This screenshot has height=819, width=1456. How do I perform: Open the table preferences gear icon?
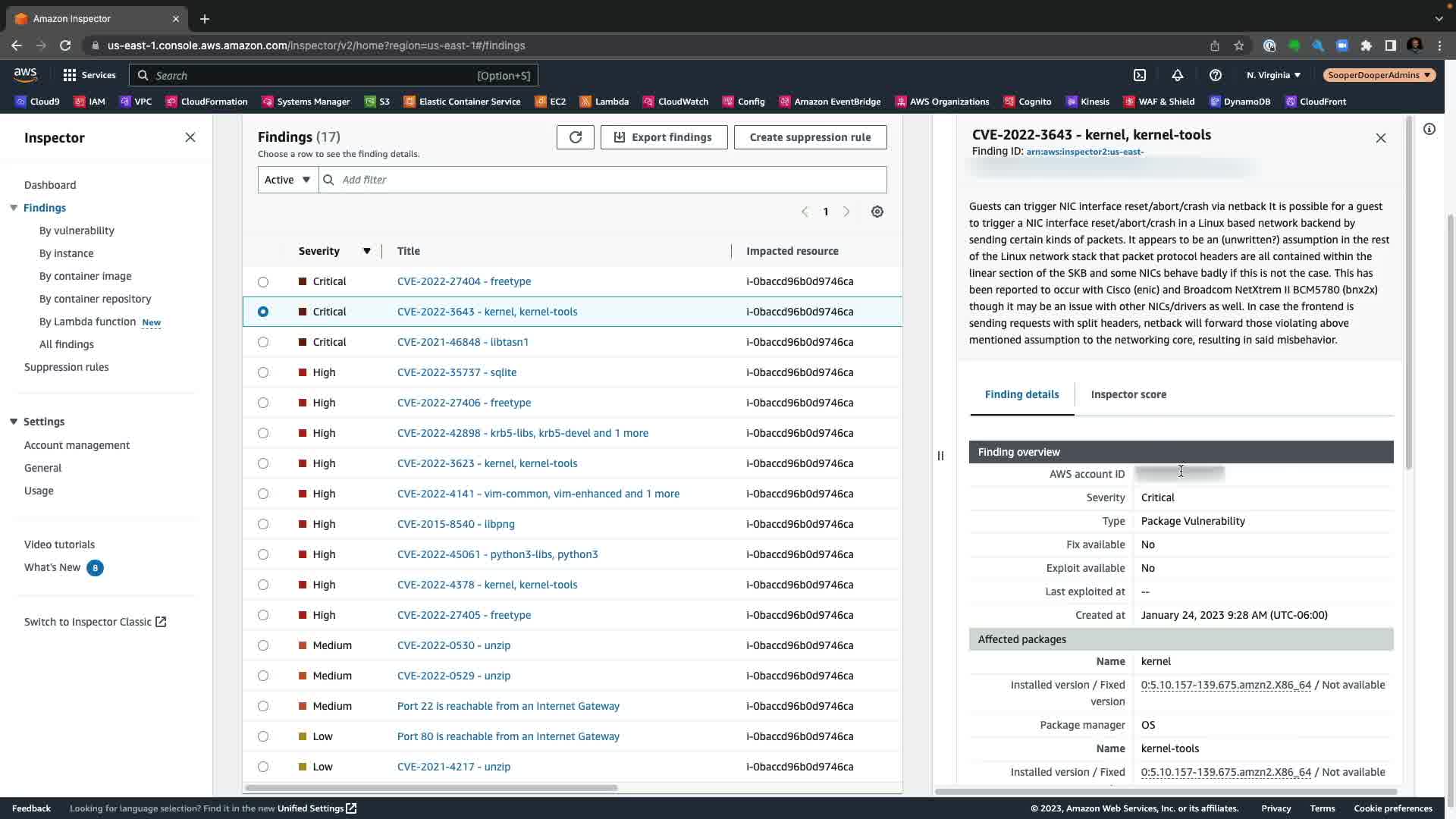[x=877, y=212]
